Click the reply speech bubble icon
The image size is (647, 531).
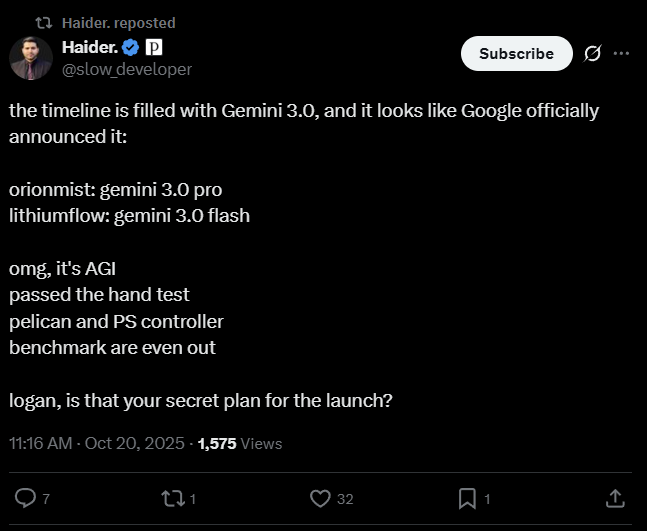27,498
